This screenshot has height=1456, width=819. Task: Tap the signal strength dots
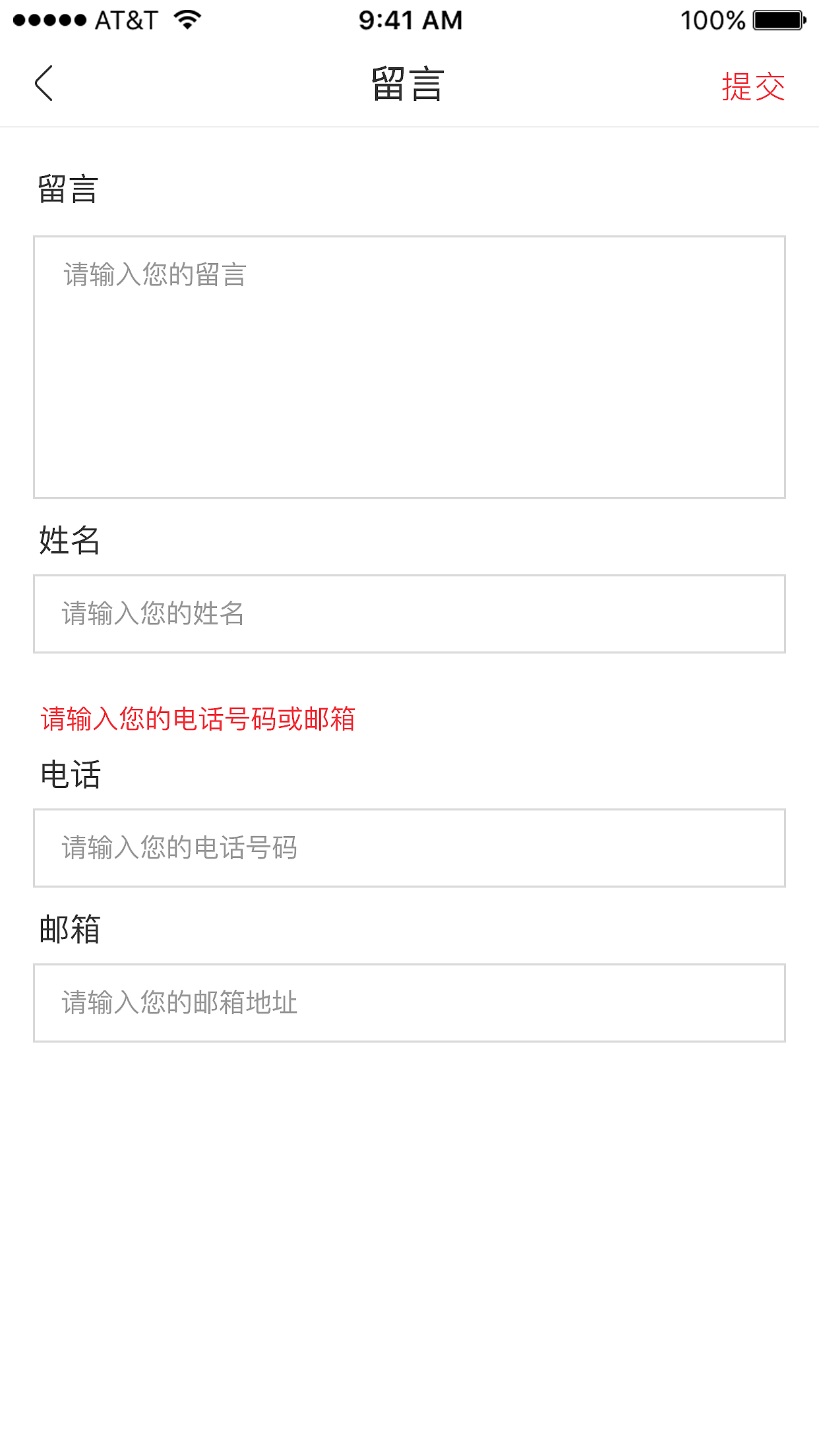49,20
